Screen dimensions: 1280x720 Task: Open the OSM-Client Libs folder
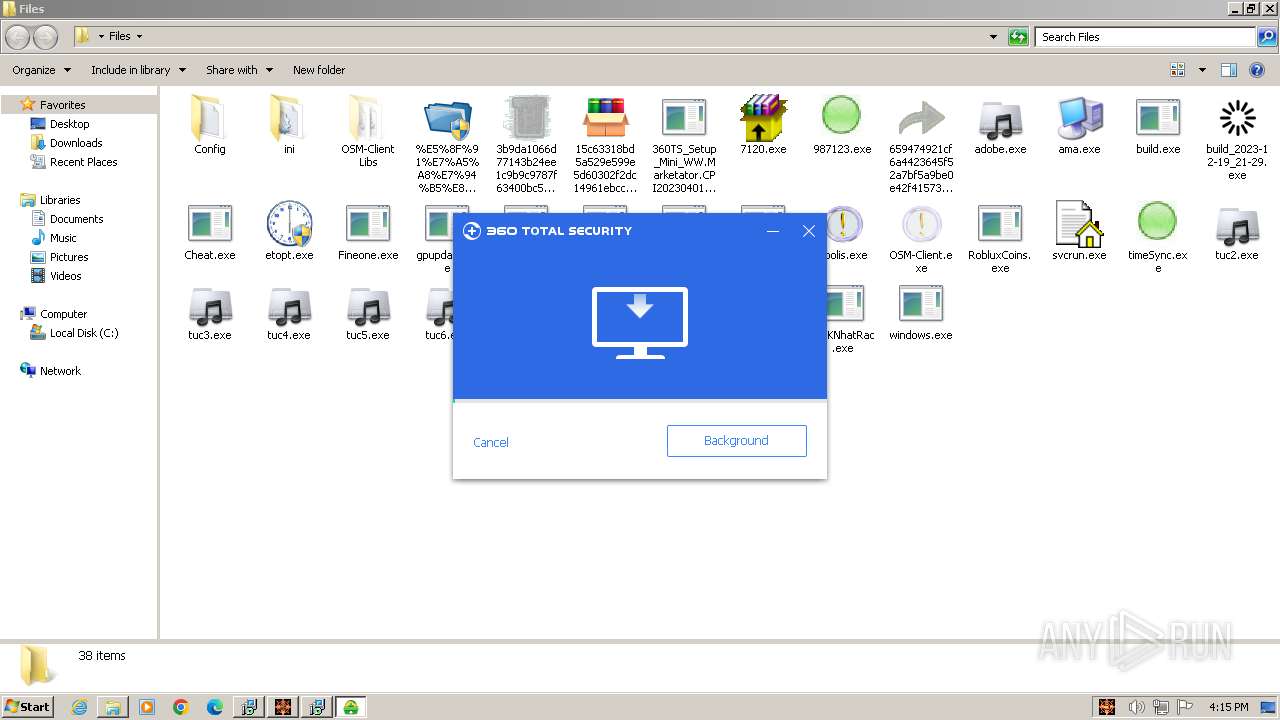pos(368,132)
